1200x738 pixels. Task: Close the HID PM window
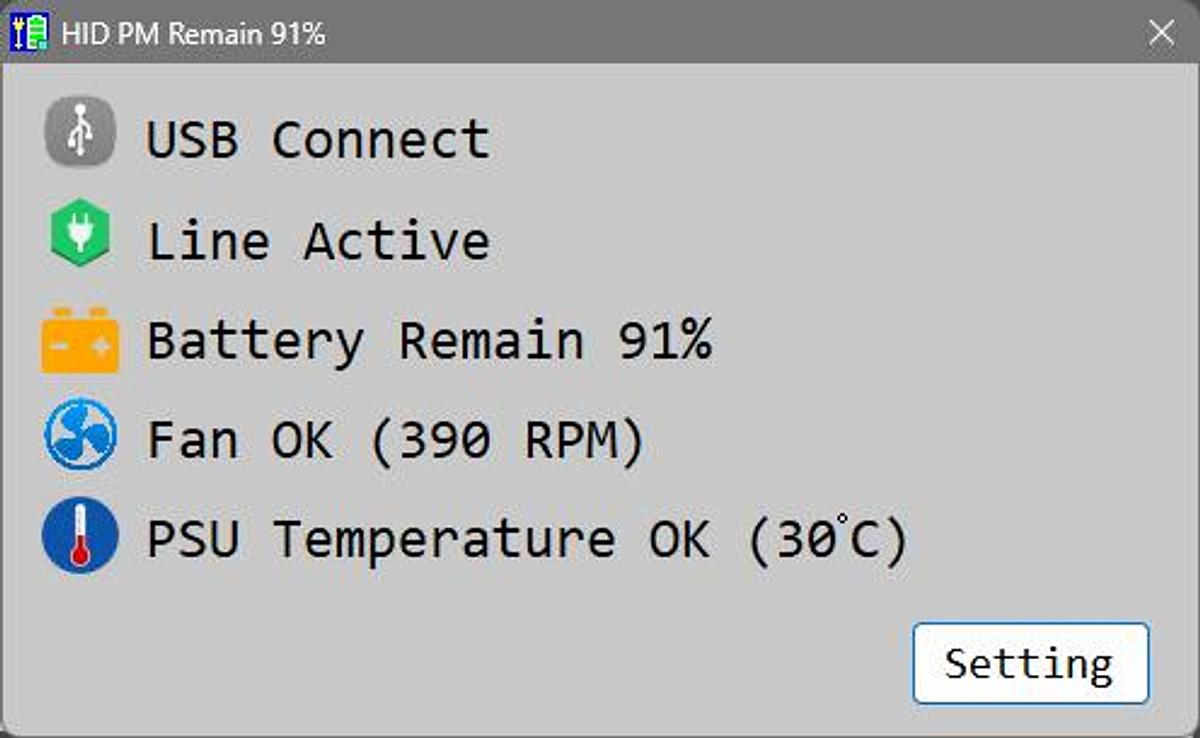tap(1161, 33)
